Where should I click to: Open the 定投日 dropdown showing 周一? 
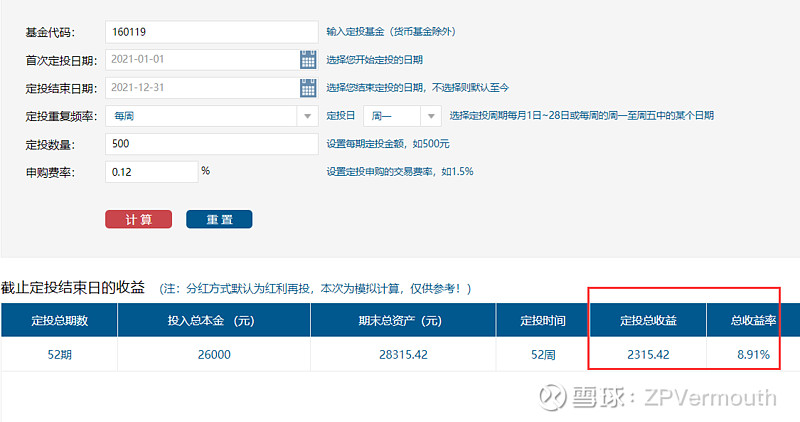[x=430, y=116]
